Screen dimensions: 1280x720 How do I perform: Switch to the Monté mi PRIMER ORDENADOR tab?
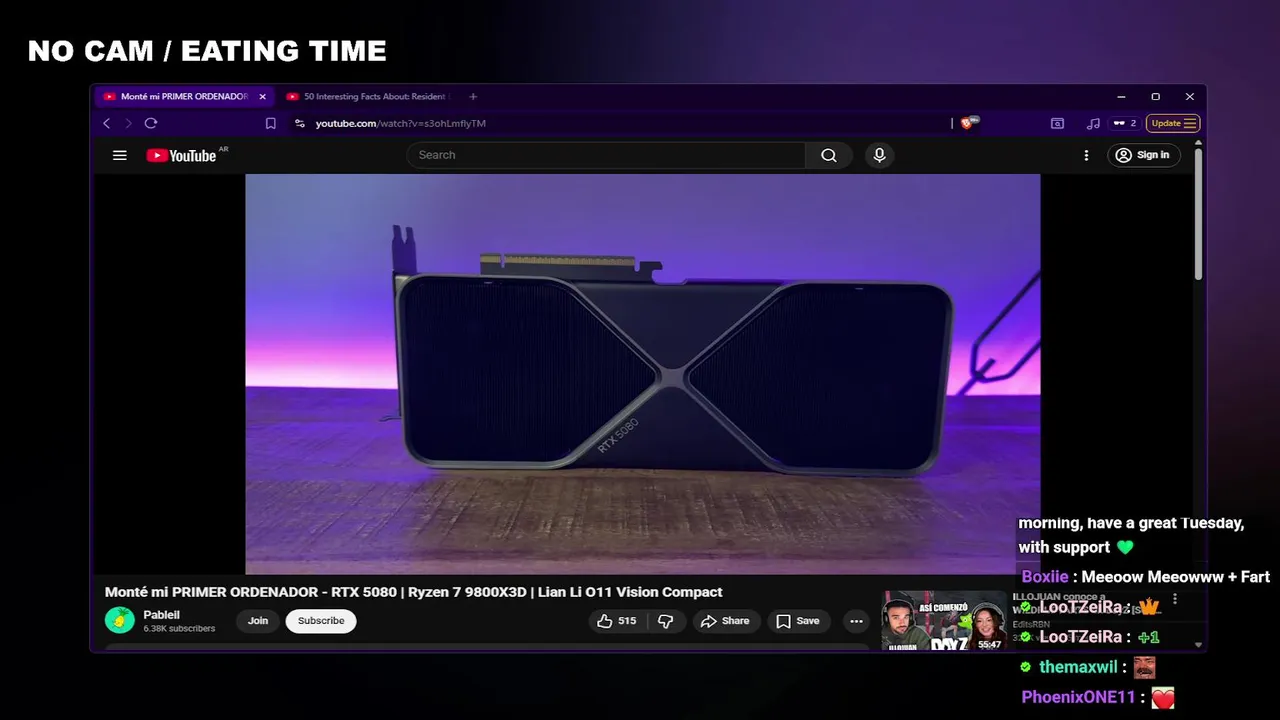[184, 97]
